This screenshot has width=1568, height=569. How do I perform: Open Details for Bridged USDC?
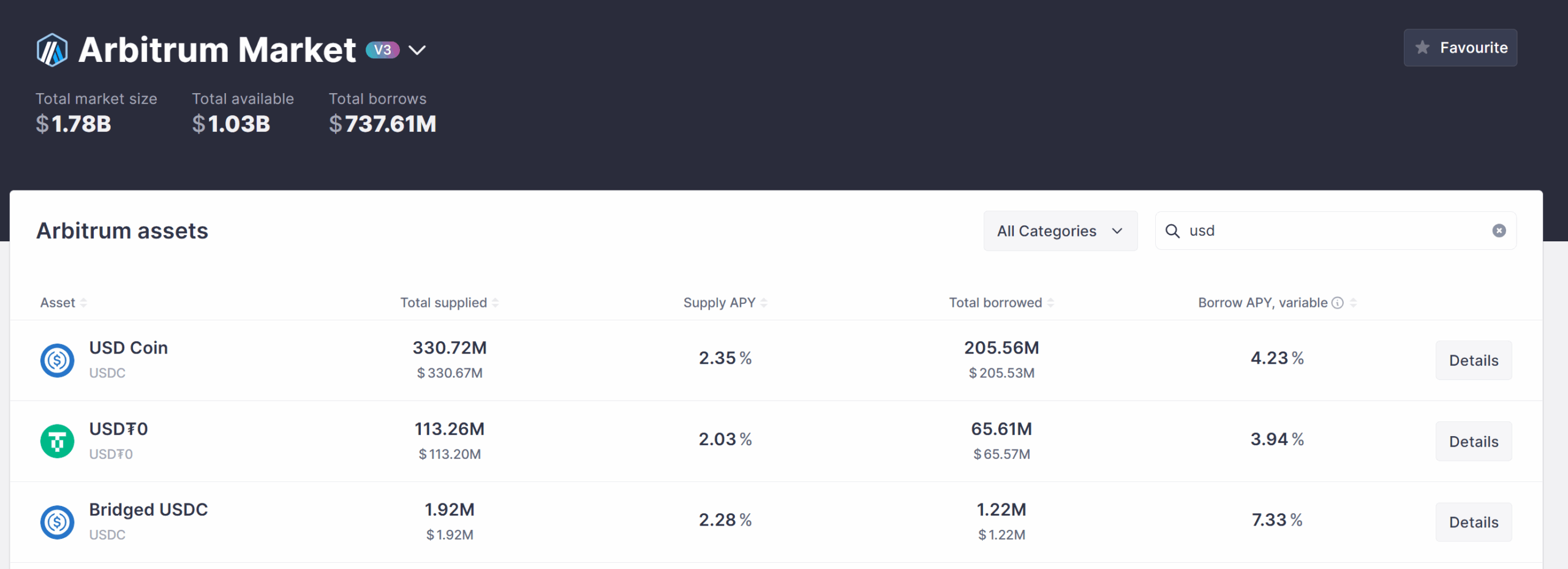point(1473,522)
